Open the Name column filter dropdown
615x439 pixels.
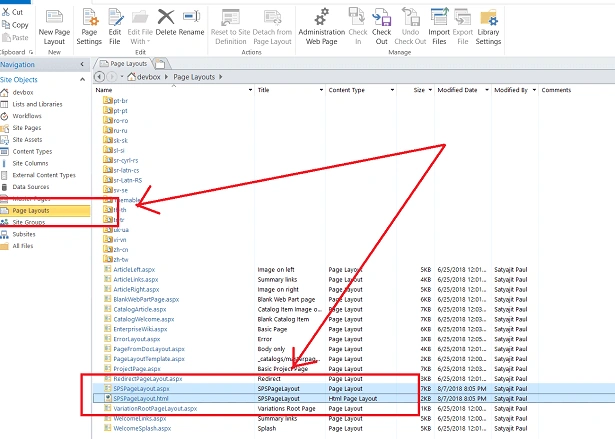click(x=250, y=90)
